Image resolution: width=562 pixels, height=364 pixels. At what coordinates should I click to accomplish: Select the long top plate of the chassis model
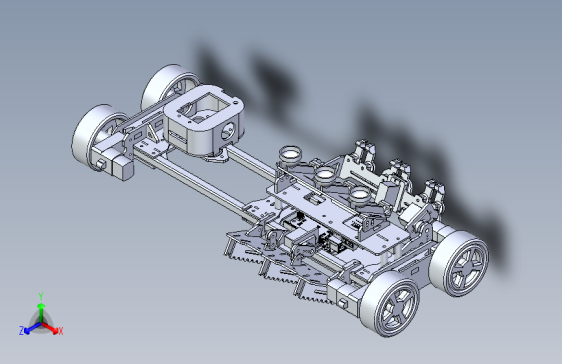(x=338, y=217)
